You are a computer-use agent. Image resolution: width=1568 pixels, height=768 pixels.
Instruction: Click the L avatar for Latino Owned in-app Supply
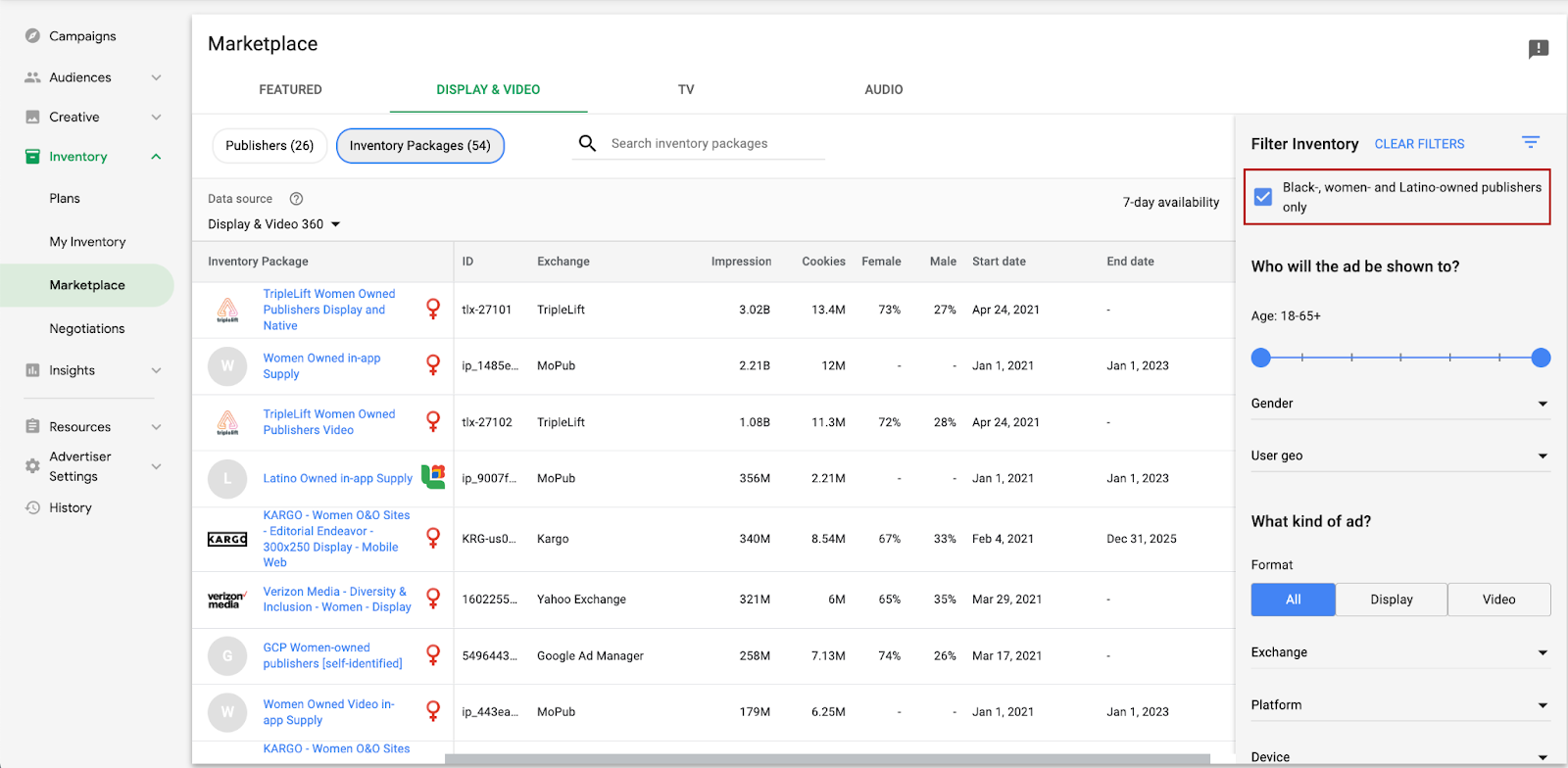(x=227, y=479)
